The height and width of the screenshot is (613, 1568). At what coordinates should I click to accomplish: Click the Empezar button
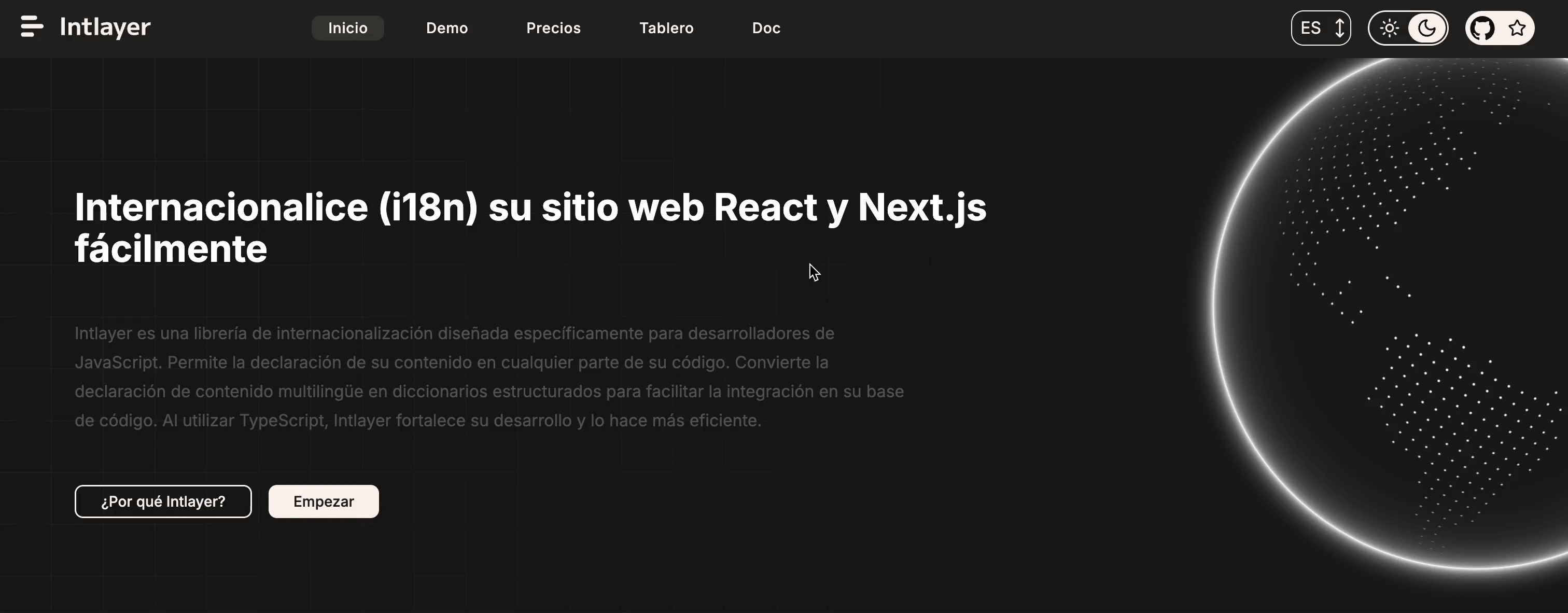pyautogui.click(x=323, y=501)
